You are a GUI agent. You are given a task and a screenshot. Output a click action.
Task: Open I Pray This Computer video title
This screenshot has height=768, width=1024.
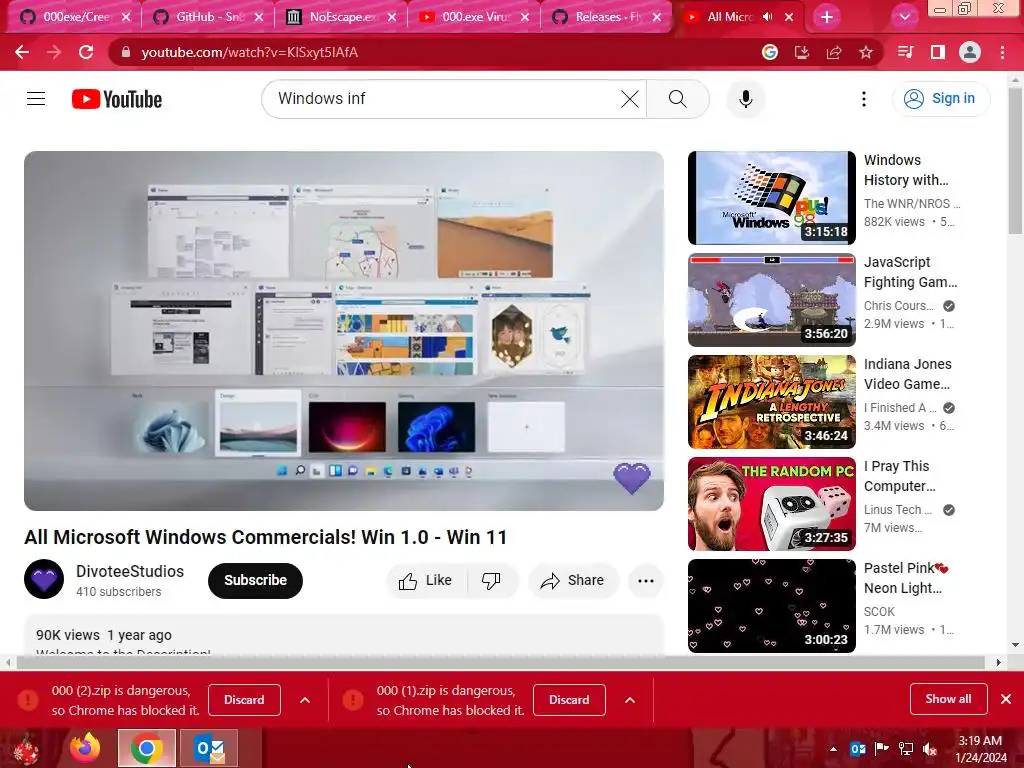[x=900, y=476]
